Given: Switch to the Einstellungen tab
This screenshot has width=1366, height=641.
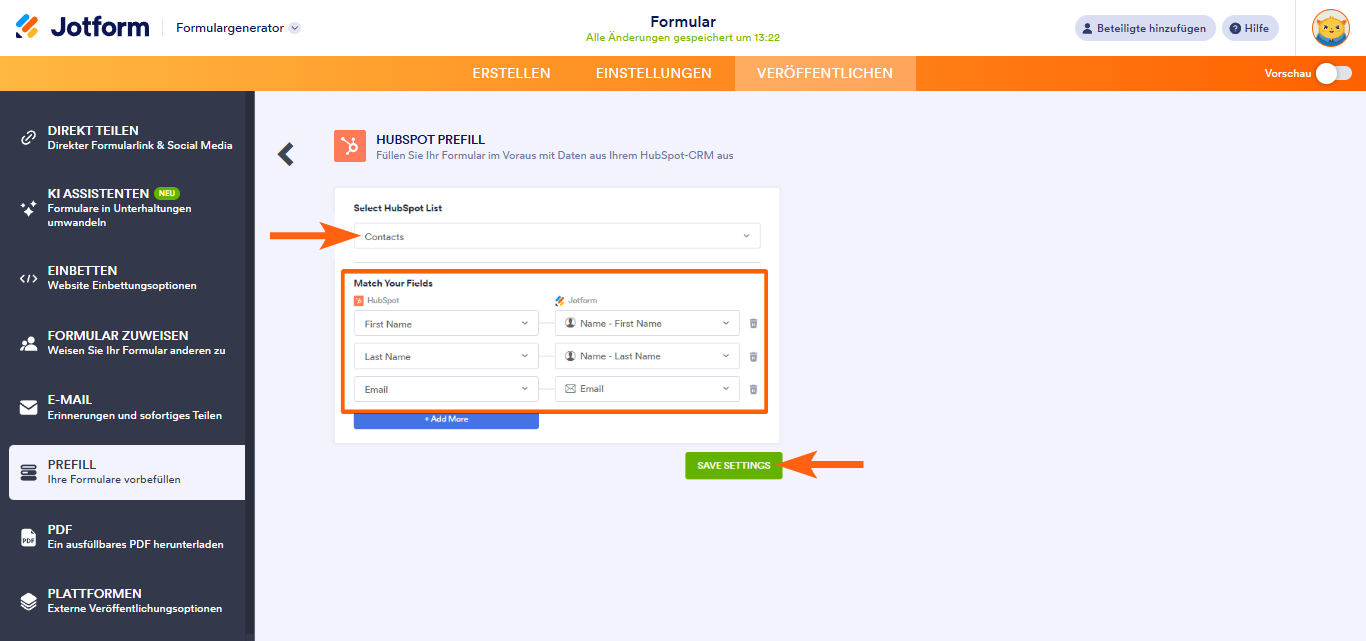Looking at the screenshot, I should (x=654, y=73).
